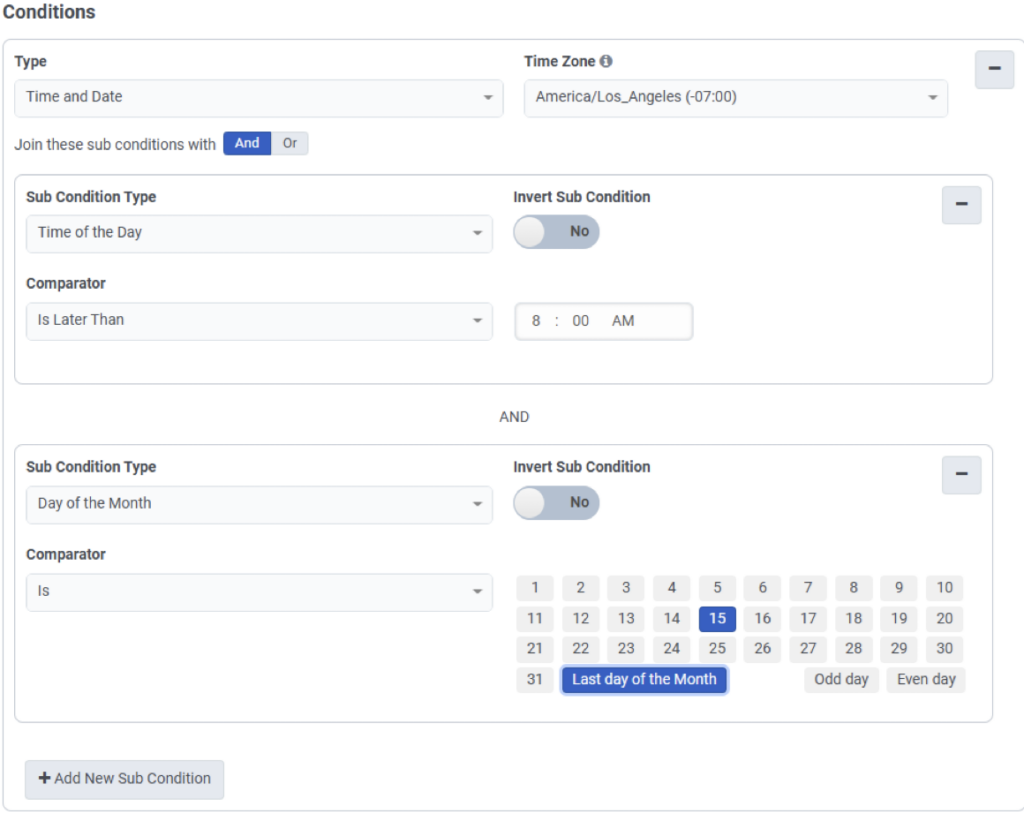Viewport: 1024px width, 814px height.
Task: Open Sub Condition Type dropdown Day of the Month
Action: tap(259, 504)
